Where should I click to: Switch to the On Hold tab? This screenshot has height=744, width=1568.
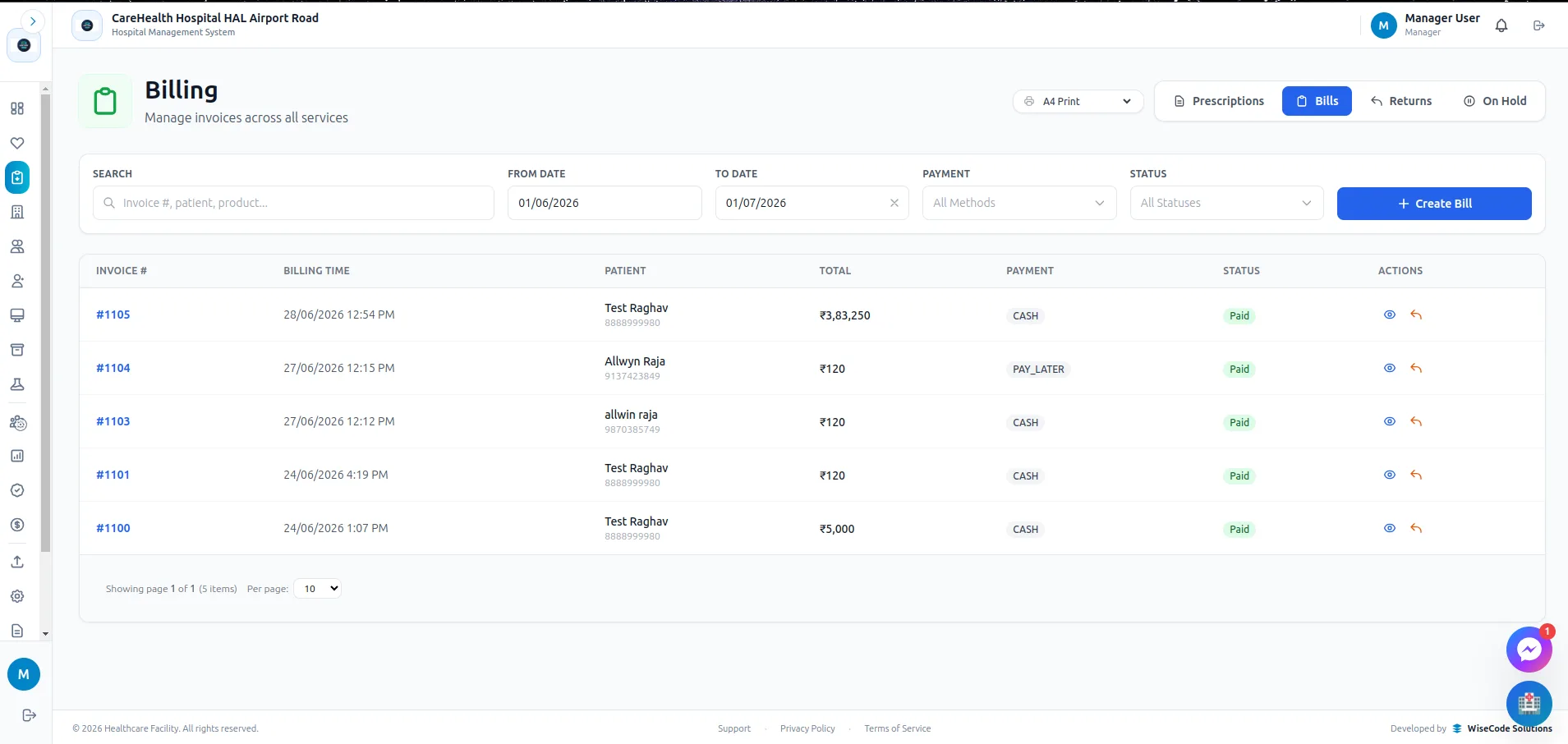coord(1495,101)
